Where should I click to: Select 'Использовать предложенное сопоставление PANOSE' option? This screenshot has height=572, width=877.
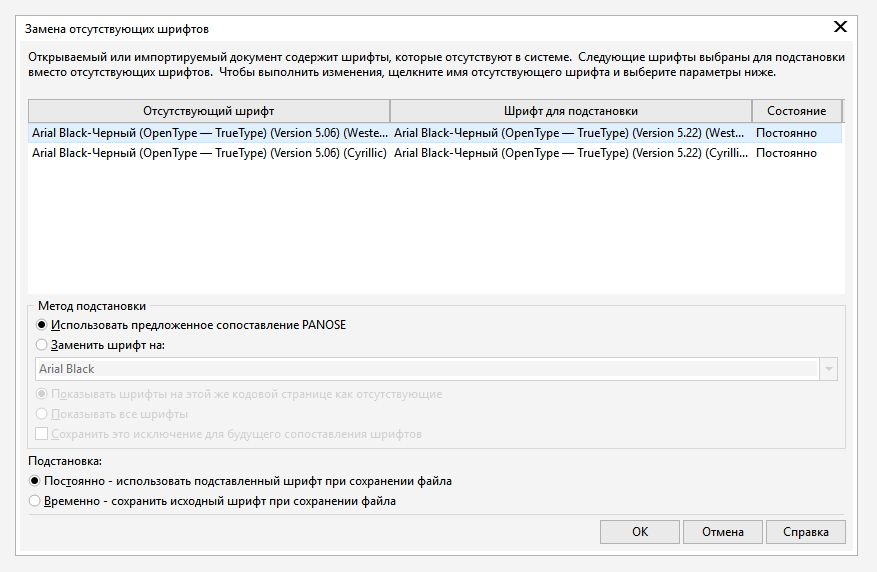pyautogui.click(x=42, y=325)
